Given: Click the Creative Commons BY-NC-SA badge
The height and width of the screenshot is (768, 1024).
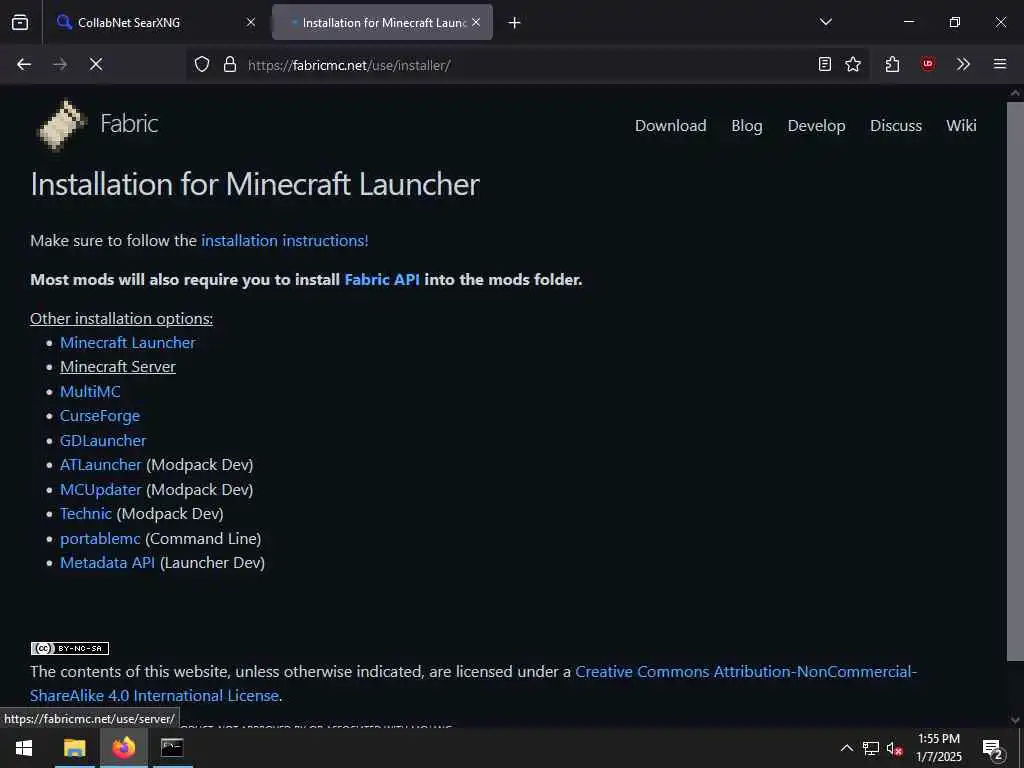Looking at the screenshot, I should (69, 648).
